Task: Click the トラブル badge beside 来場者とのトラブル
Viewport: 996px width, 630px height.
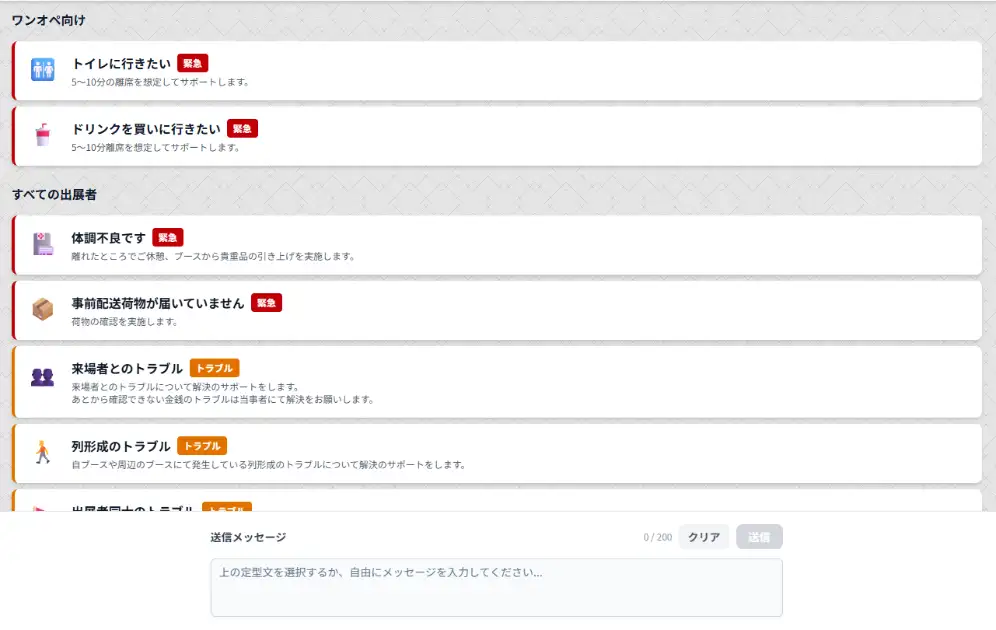Action: click(x=214, y=368)
